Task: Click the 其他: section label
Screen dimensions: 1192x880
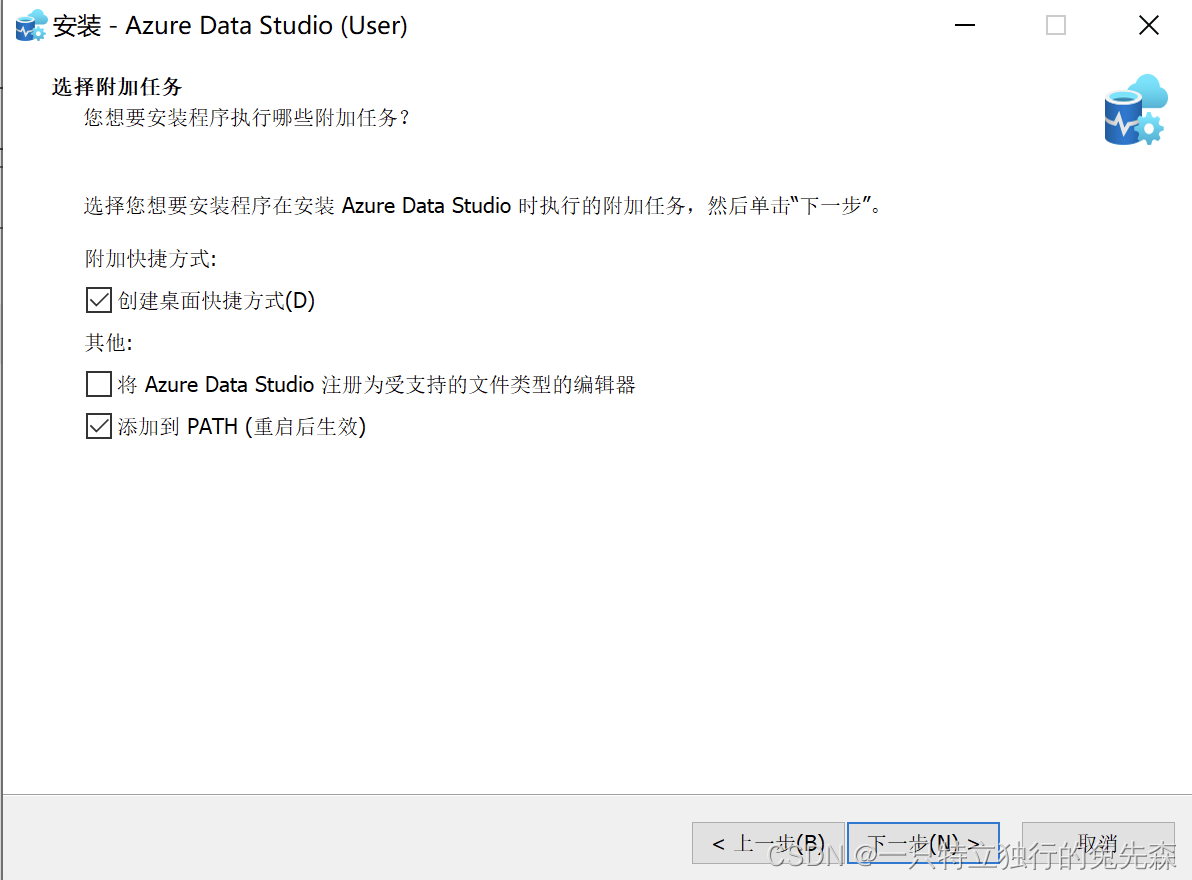Action: (x=109, y=343)
